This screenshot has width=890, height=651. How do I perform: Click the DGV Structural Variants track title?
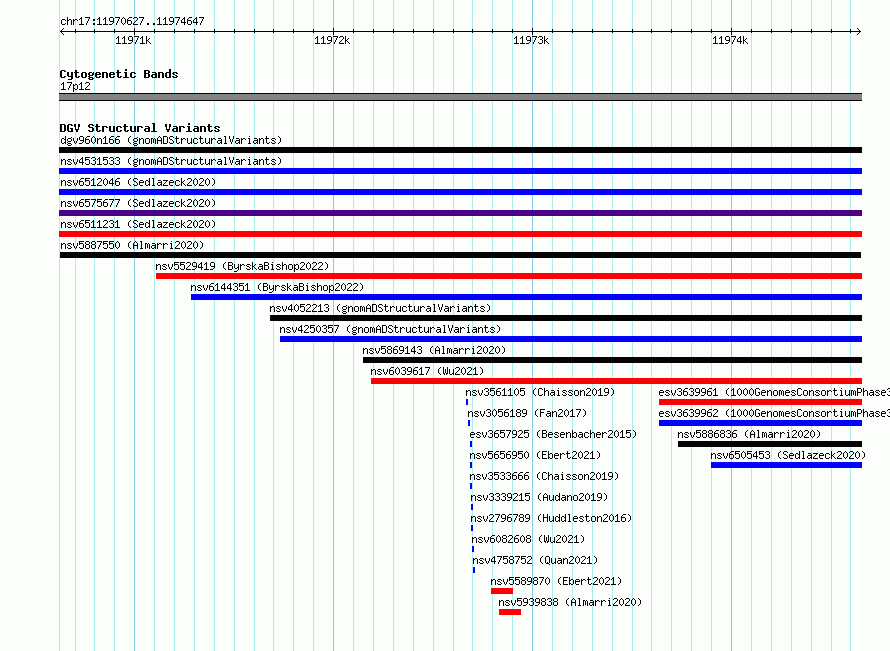coord(140,128)
